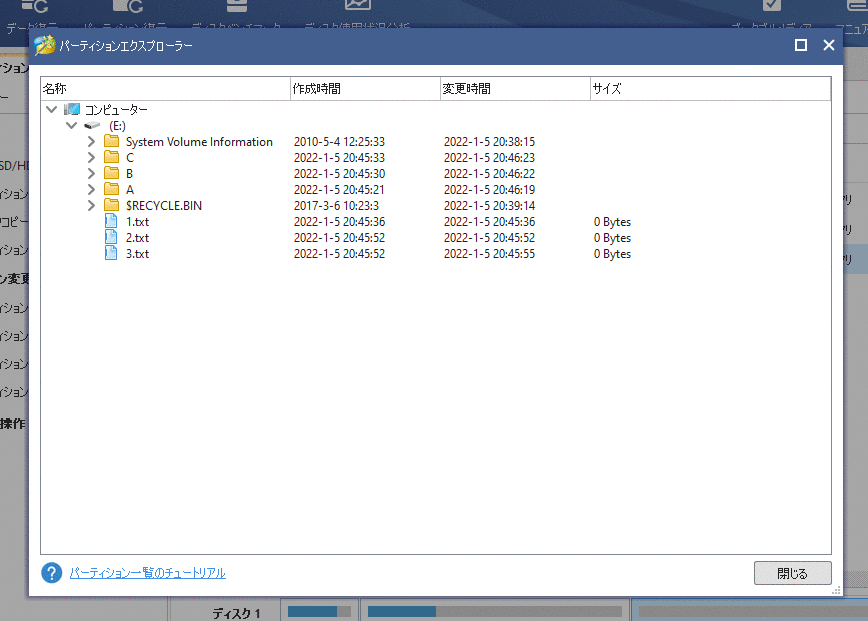868x621 pixels.
Task: Click the サイズ column header
Action: pyautogui.click(x=710, y=89)
